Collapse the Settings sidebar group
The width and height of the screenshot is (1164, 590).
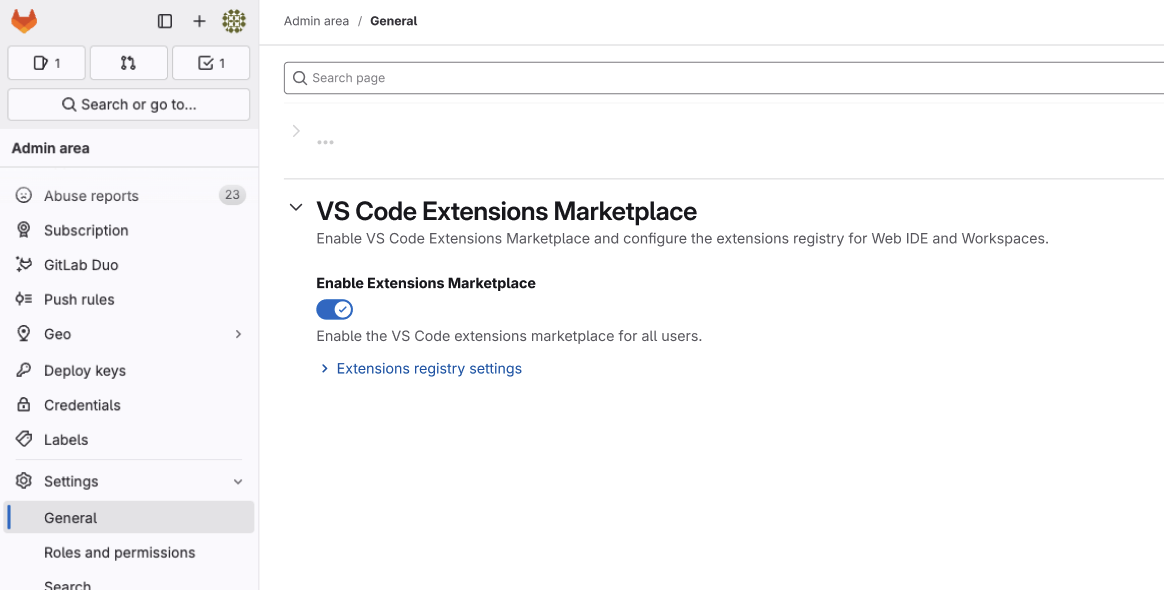tap(238, 482)
